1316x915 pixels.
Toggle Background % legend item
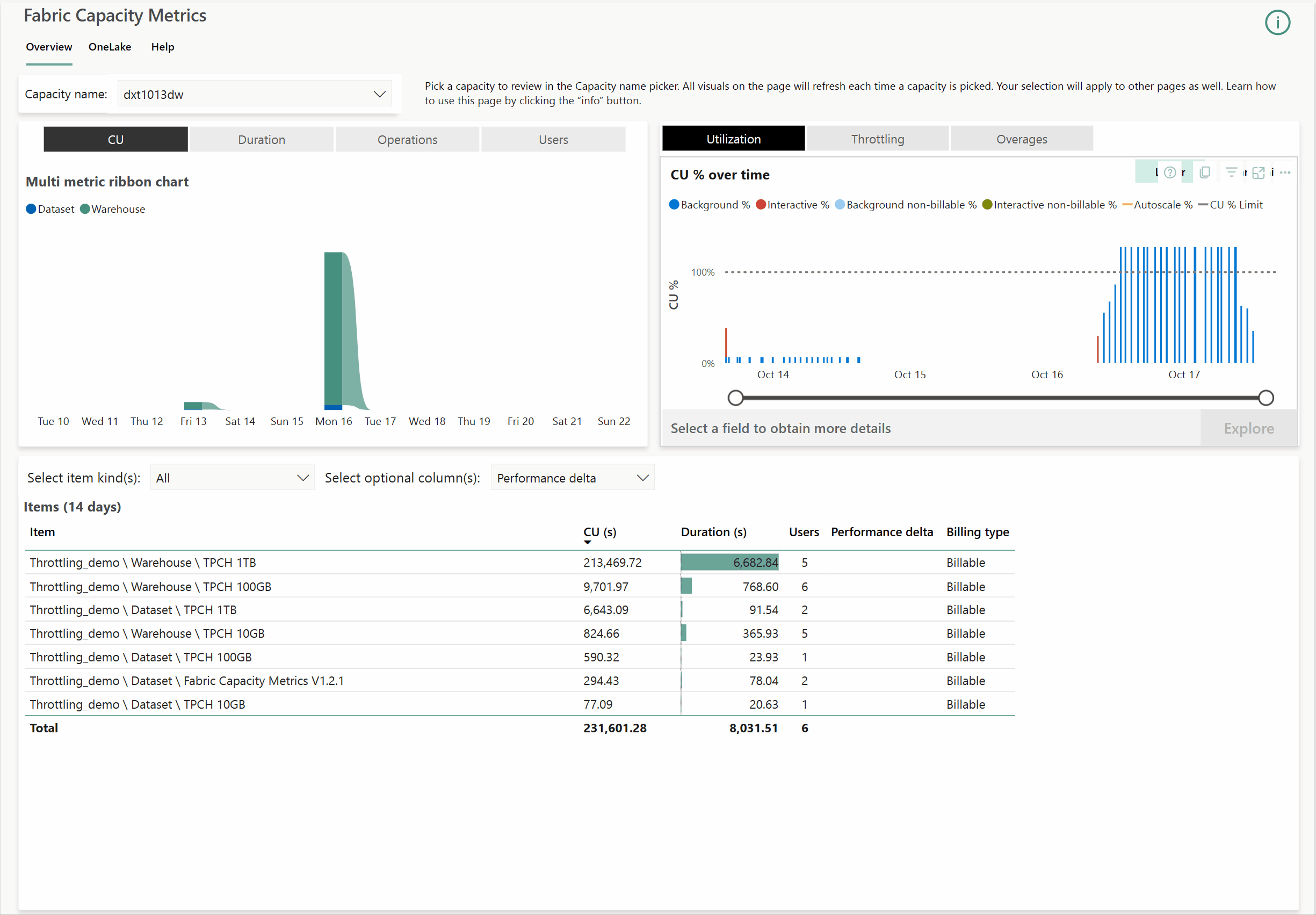tap(709, 205)
